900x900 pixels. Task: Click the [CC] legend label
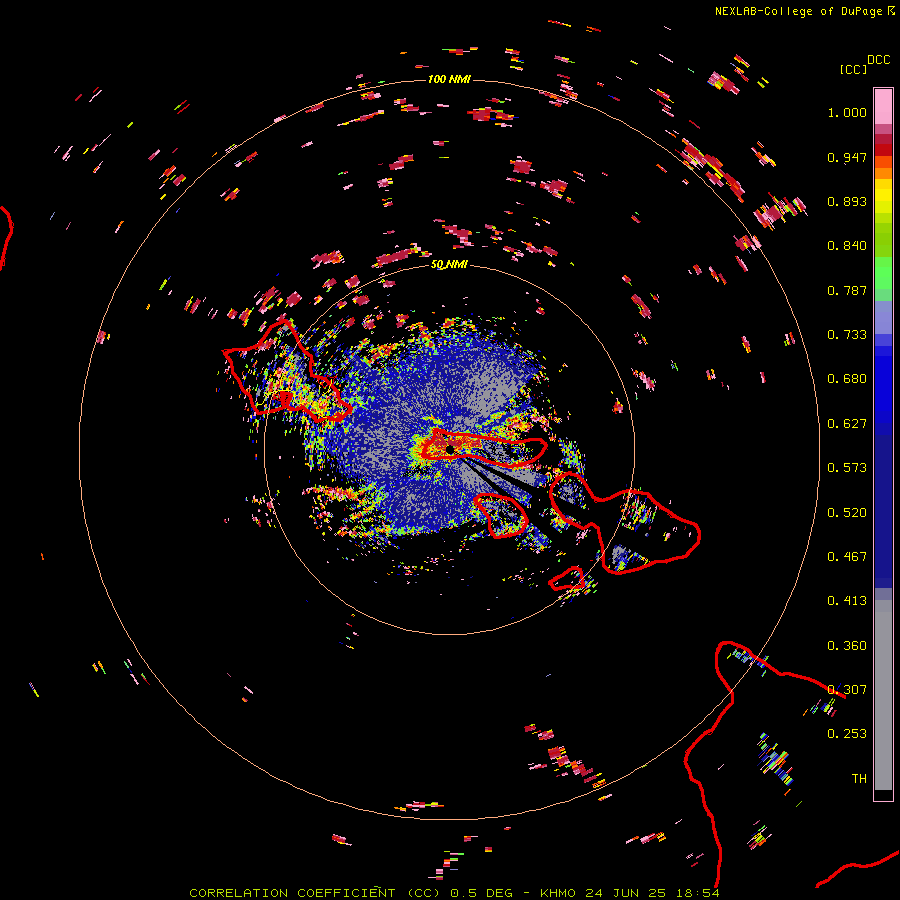(x=853, y=69)
